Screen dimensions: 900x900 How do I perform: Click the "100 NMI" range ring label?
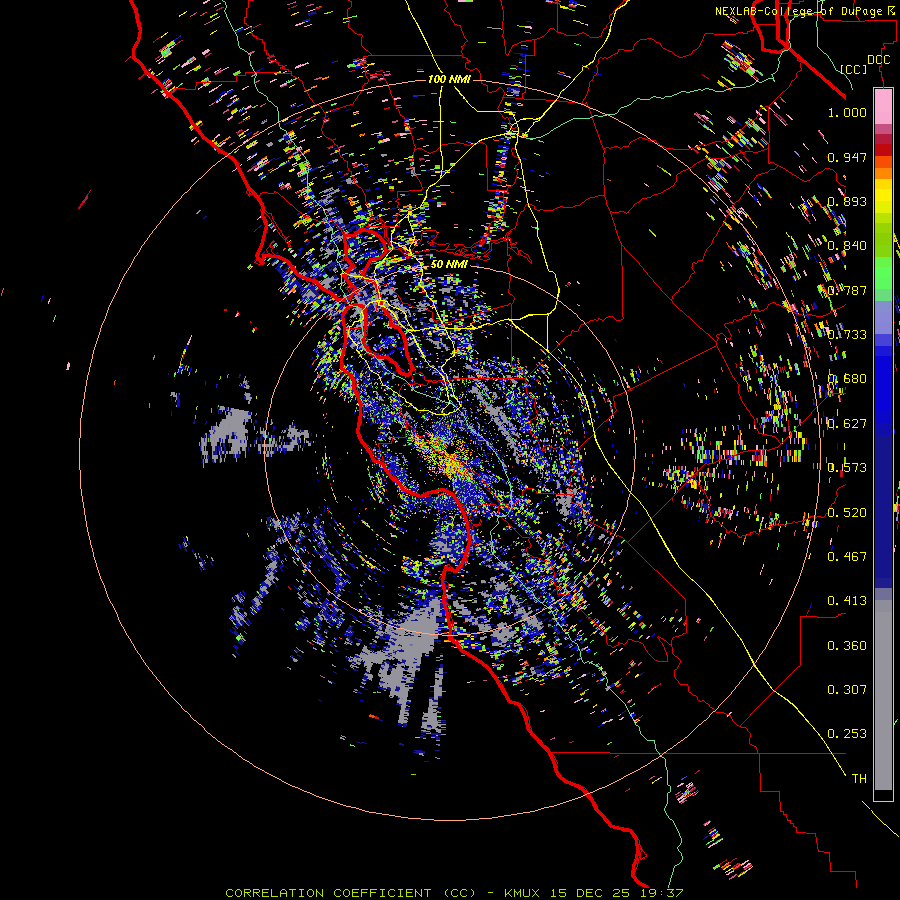449,79
